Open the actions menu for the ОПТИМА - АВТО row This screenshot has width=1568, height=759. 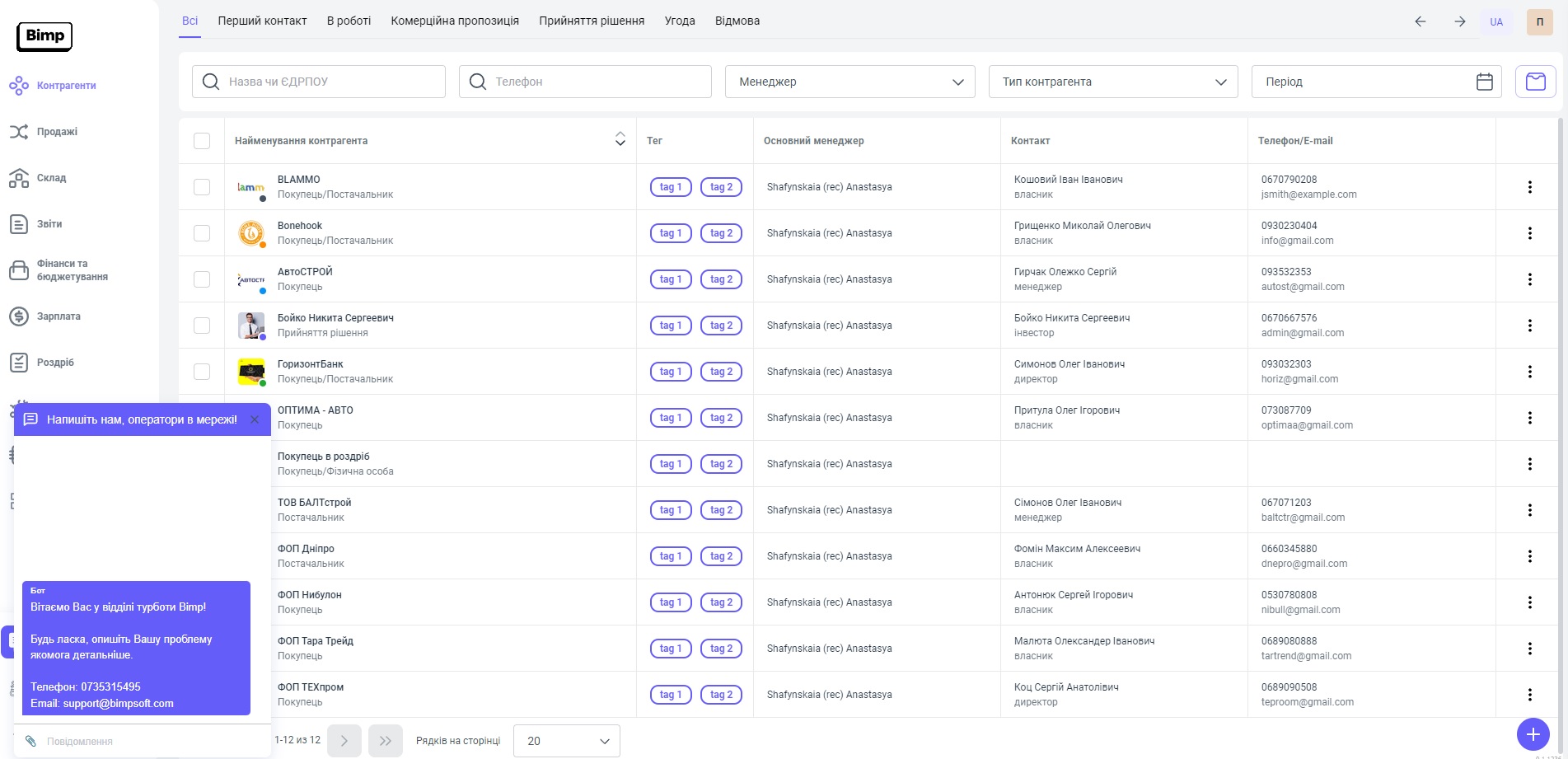click(1530, 418)
